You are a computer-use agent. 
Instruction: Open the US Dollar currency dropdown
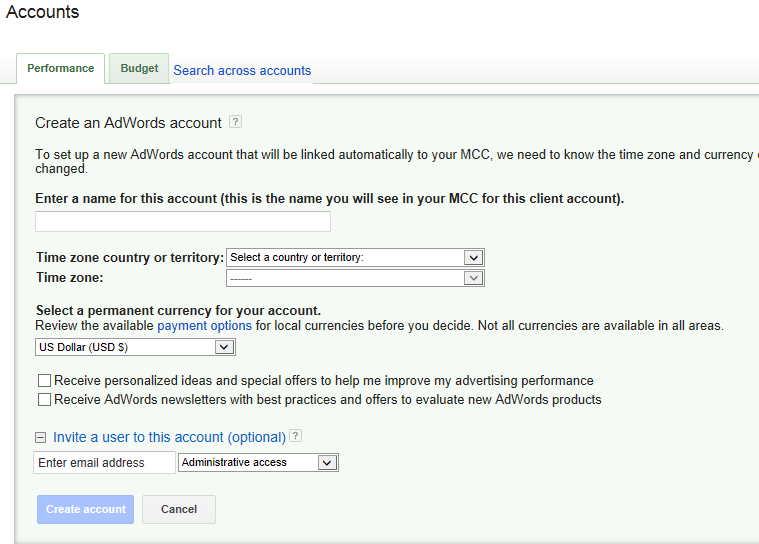pyautogui.click(x=135, y=347)
